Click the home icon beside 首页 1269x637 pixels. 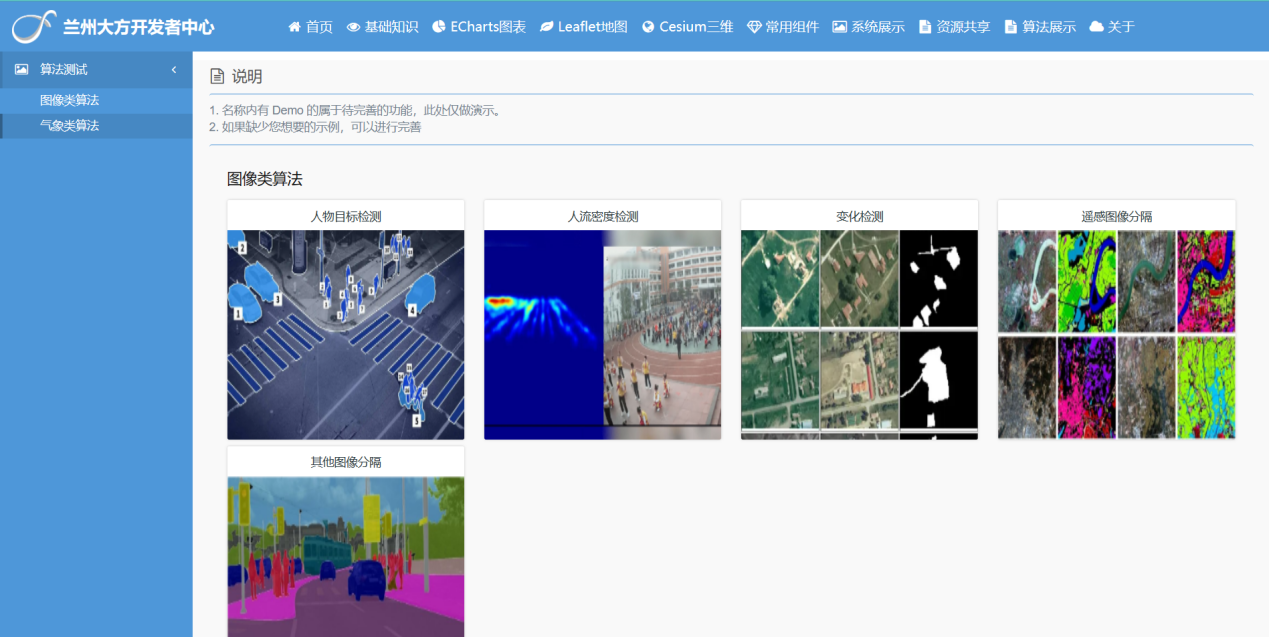coord(294,27)
